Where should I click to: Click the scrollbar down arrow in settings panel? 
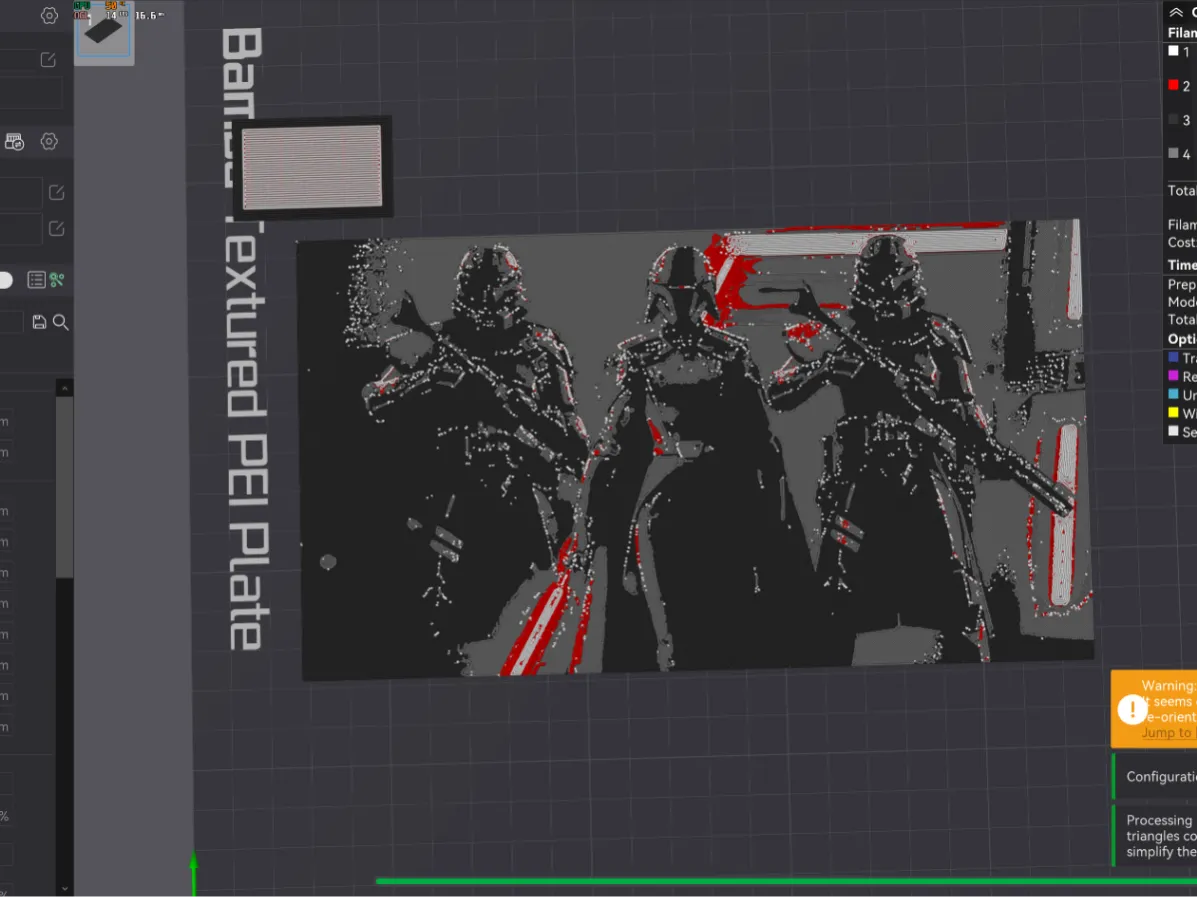pyautogui.click(x=65, y=889)
